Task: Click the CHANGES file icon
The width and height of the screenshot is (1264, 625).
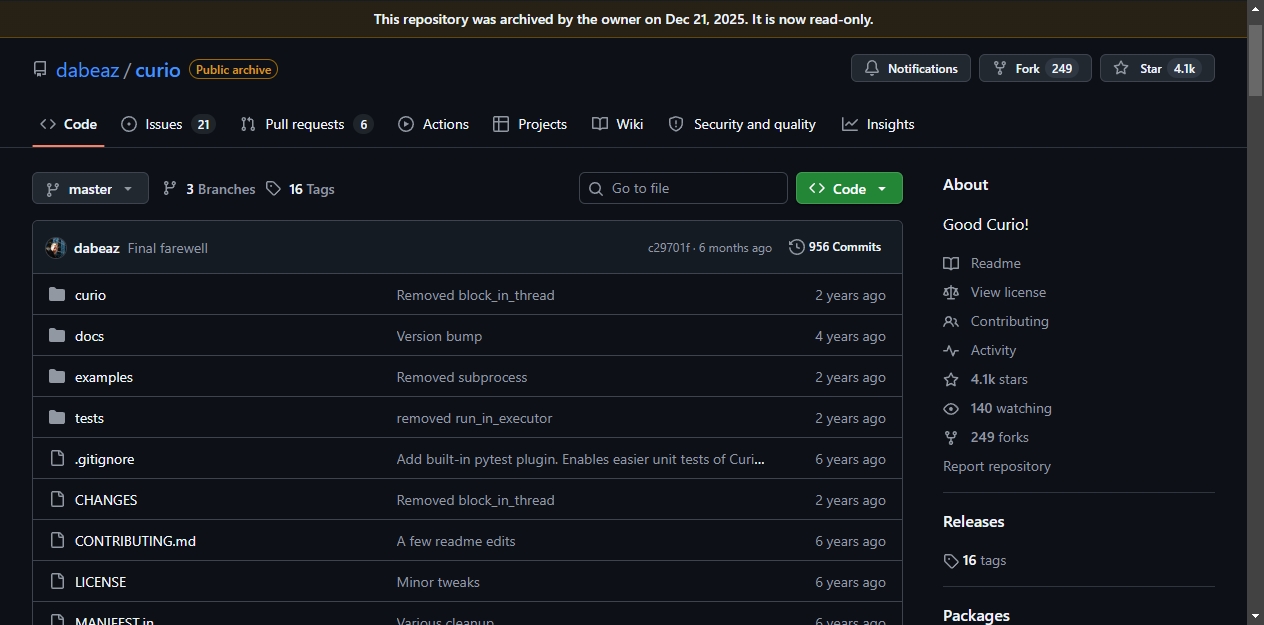Action: point(57,500)
